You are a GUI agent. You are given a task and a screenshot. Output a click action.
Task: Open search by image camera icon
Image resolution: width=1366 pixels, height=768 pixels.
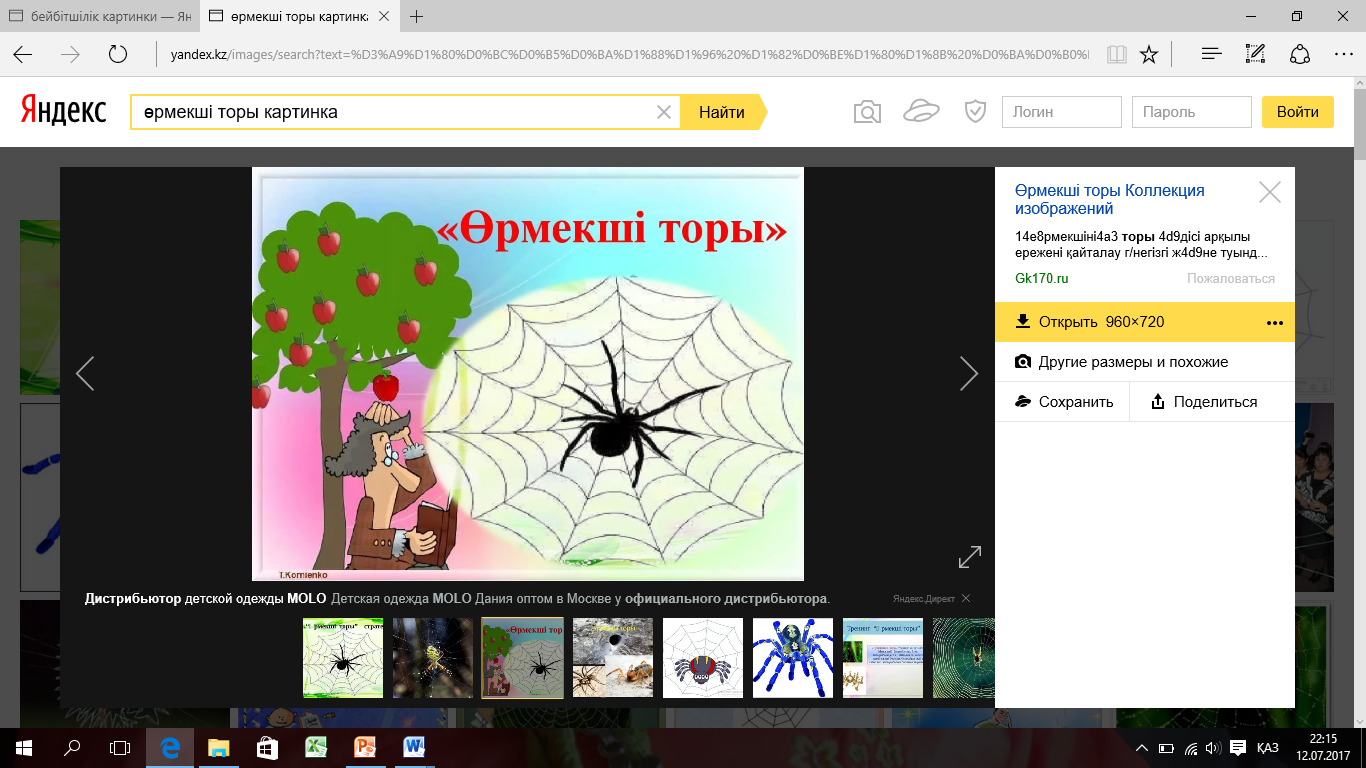point(867,112)
